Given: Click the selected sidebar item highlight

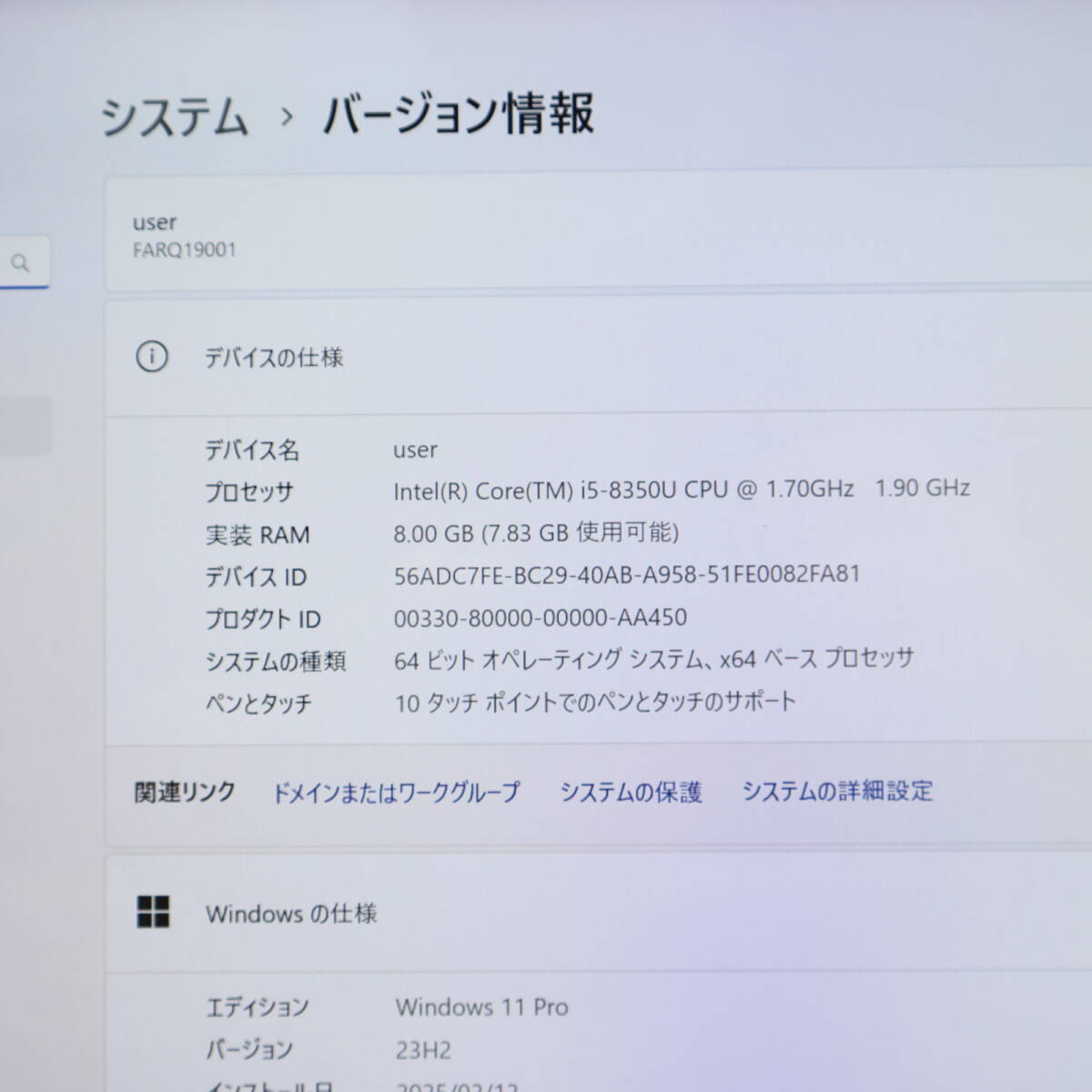Looking at the screenshot, I should tap(25, 424).
